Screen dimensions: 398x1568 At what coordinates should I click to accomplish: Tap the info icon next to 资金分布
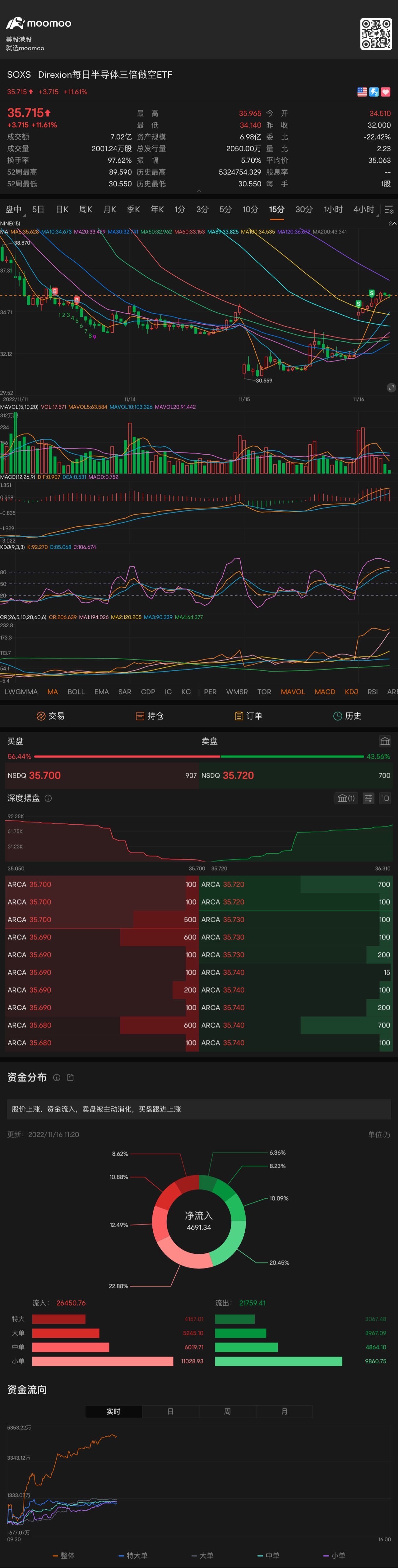57,1077
